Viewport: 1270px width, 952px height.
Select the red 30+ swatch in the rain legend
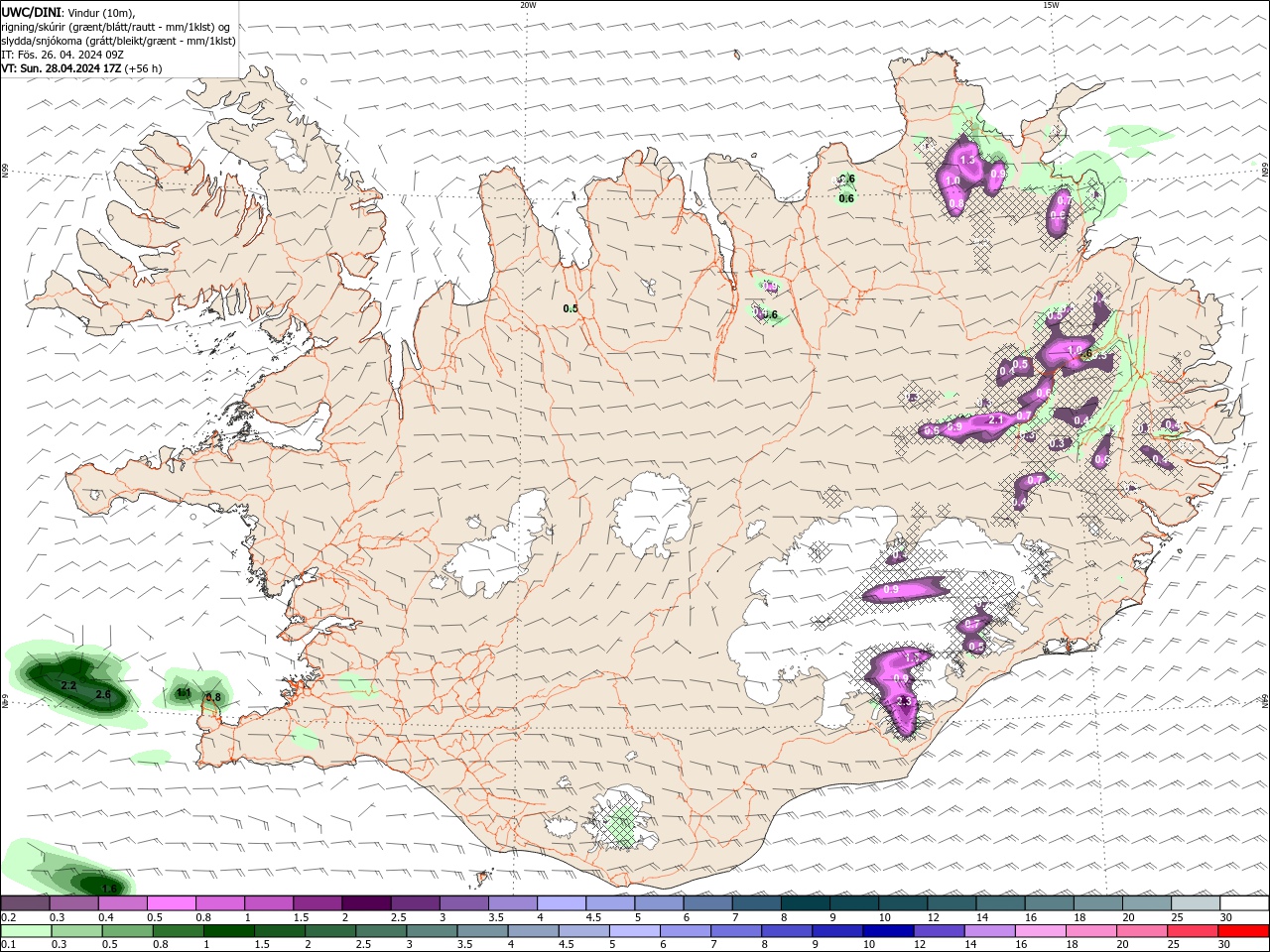[1242, 930]
